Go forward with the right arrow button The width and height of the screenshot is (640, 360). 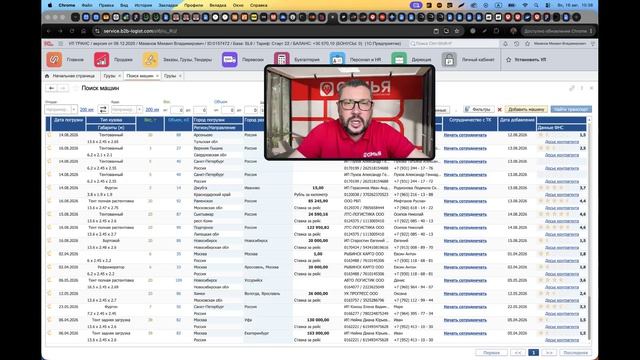[x=62, y=88]
